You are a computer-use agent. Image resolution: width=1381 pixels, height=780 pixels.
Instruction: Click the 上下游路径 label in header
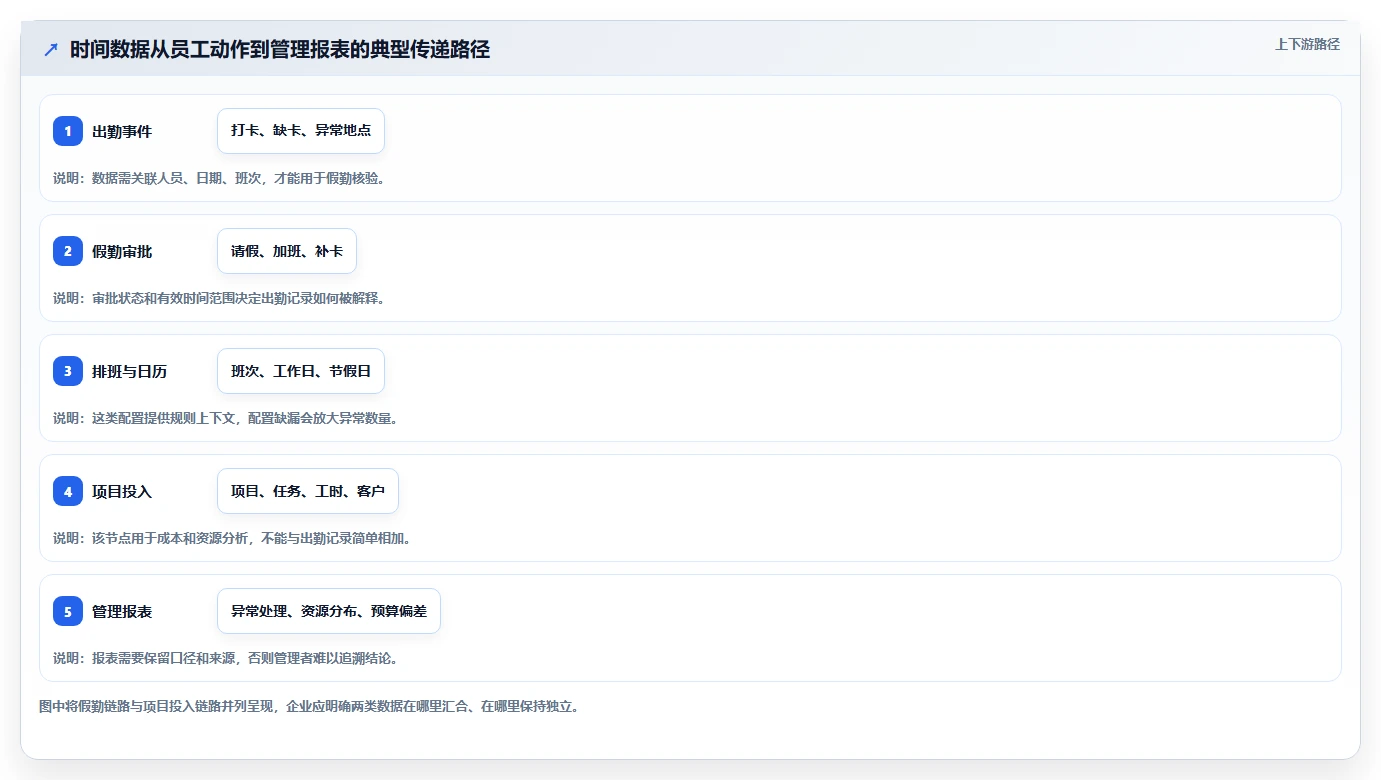coord(1307,45)
